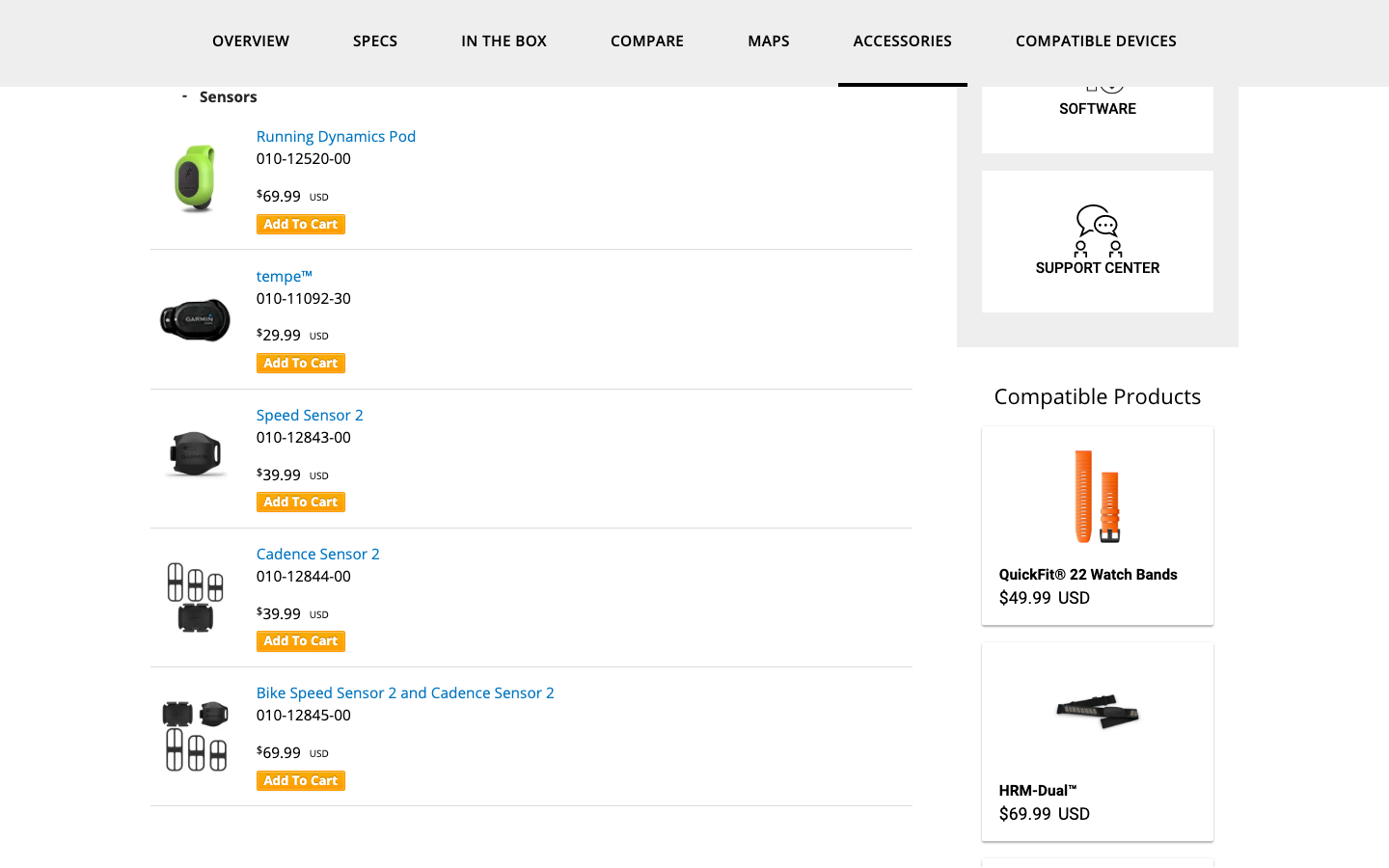Click the orange QuickFit watch band image
Screen dimensions: 1389x868
tap(1098, 496)
